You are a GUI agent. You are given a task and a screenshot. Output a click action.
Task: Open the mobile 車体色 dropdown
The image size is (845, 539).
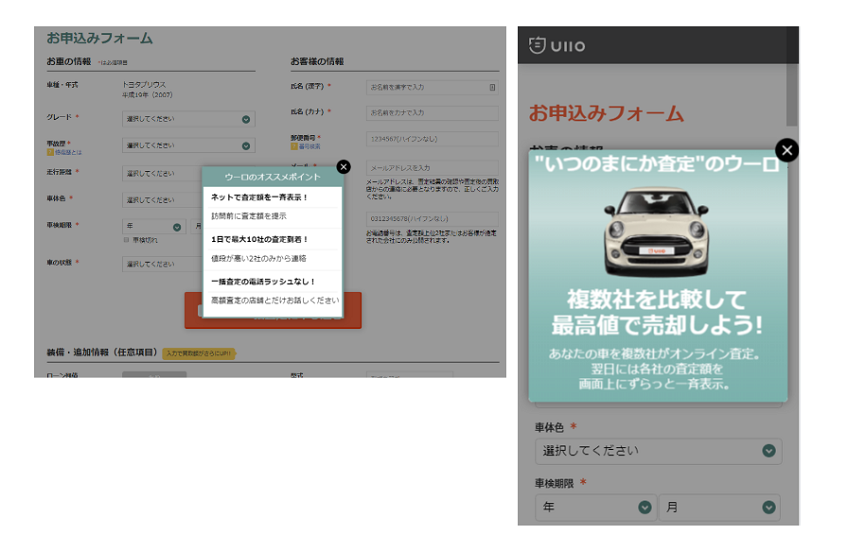657,450
